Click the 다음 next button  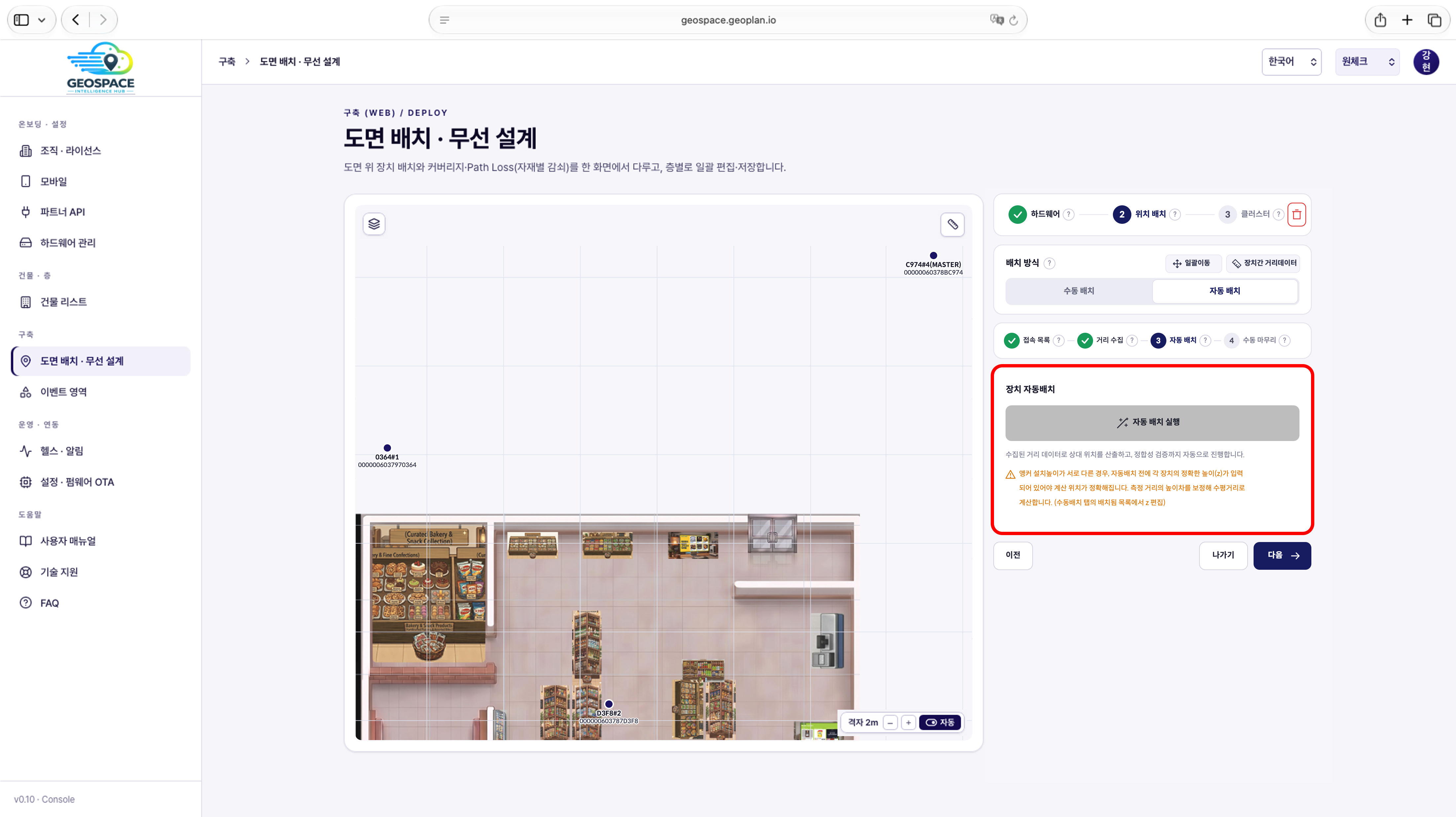(1282, 556)
